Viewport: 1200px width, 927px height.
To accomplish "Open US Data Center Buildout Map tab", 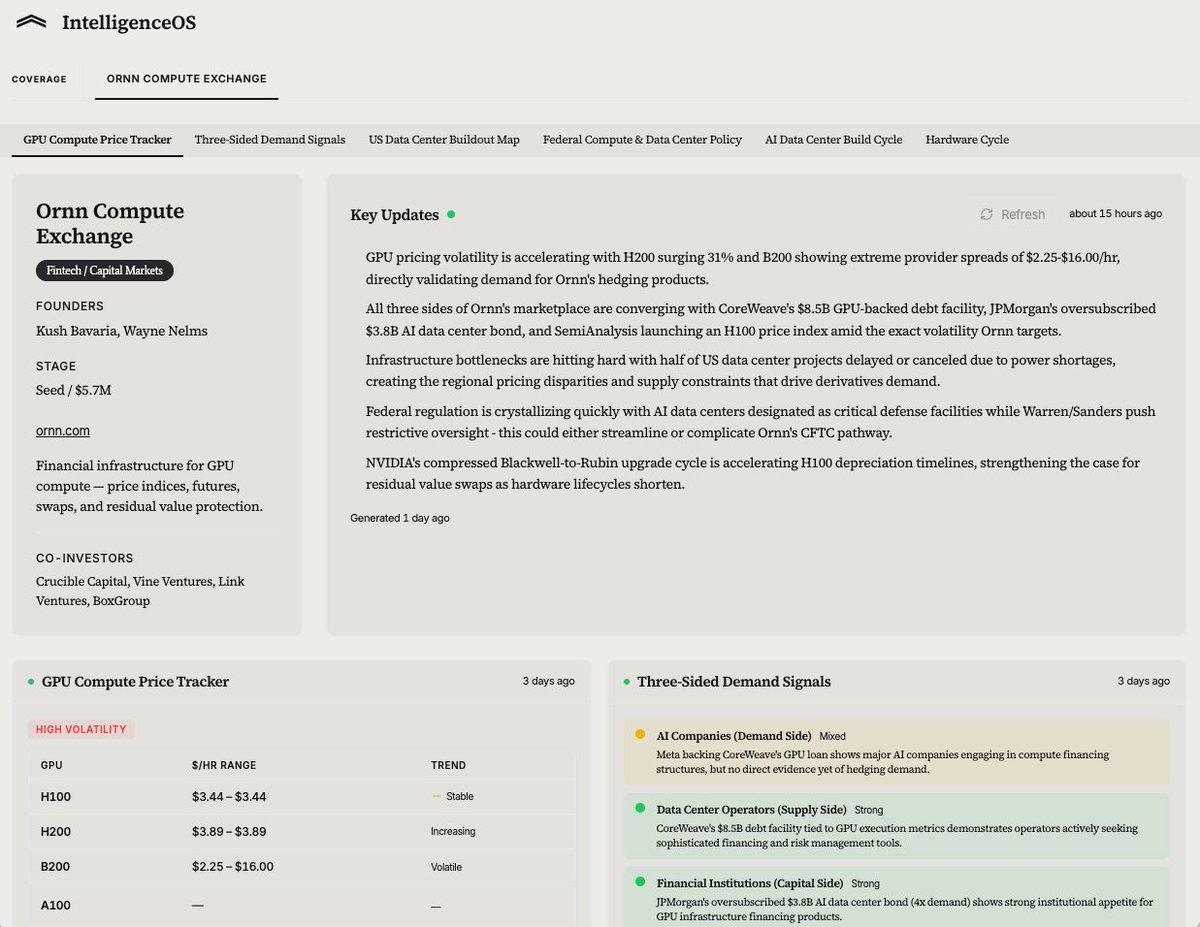I will point(444,140).
